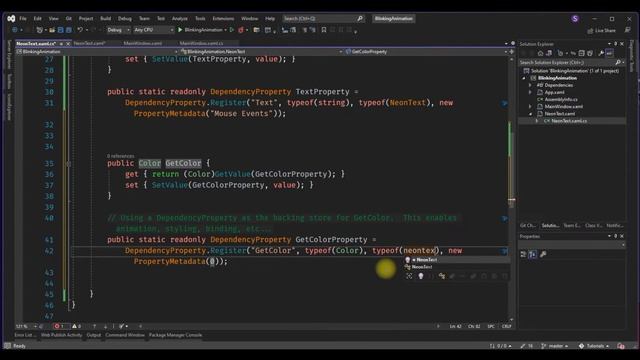Viewport: 640px width, 360px height.
Task: Open the Error List panel tab
Action: pyautogui.click(x=25, y=335)
